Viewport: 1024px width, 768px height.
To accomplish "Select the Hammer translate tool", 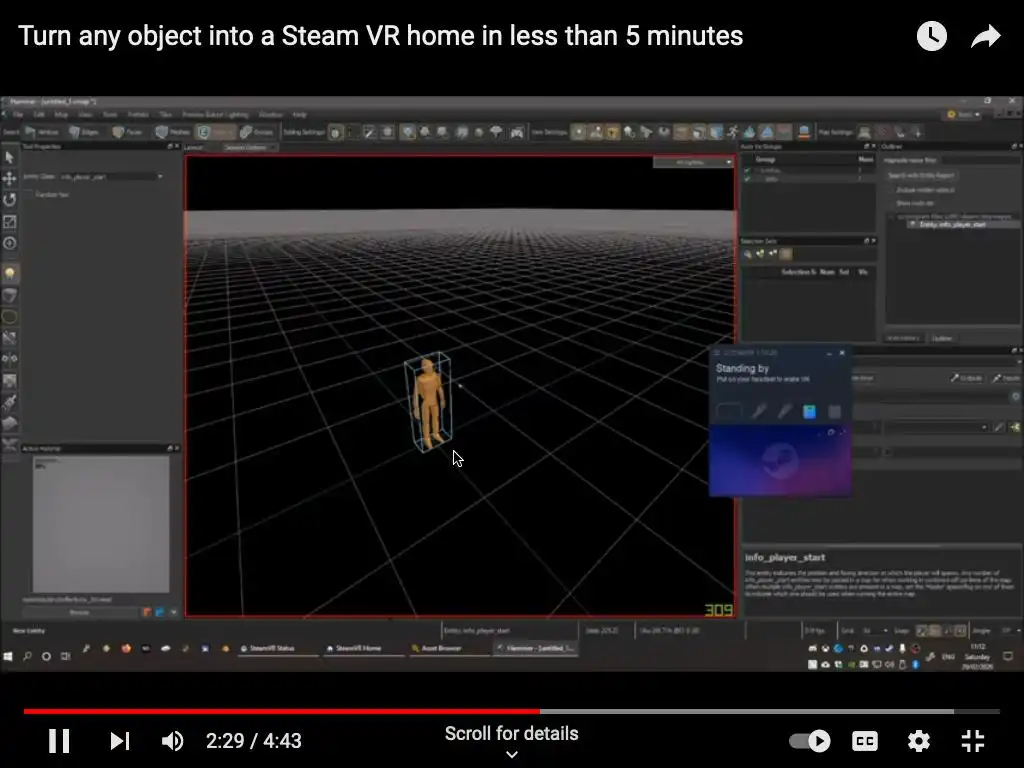I will coord(9,178).
